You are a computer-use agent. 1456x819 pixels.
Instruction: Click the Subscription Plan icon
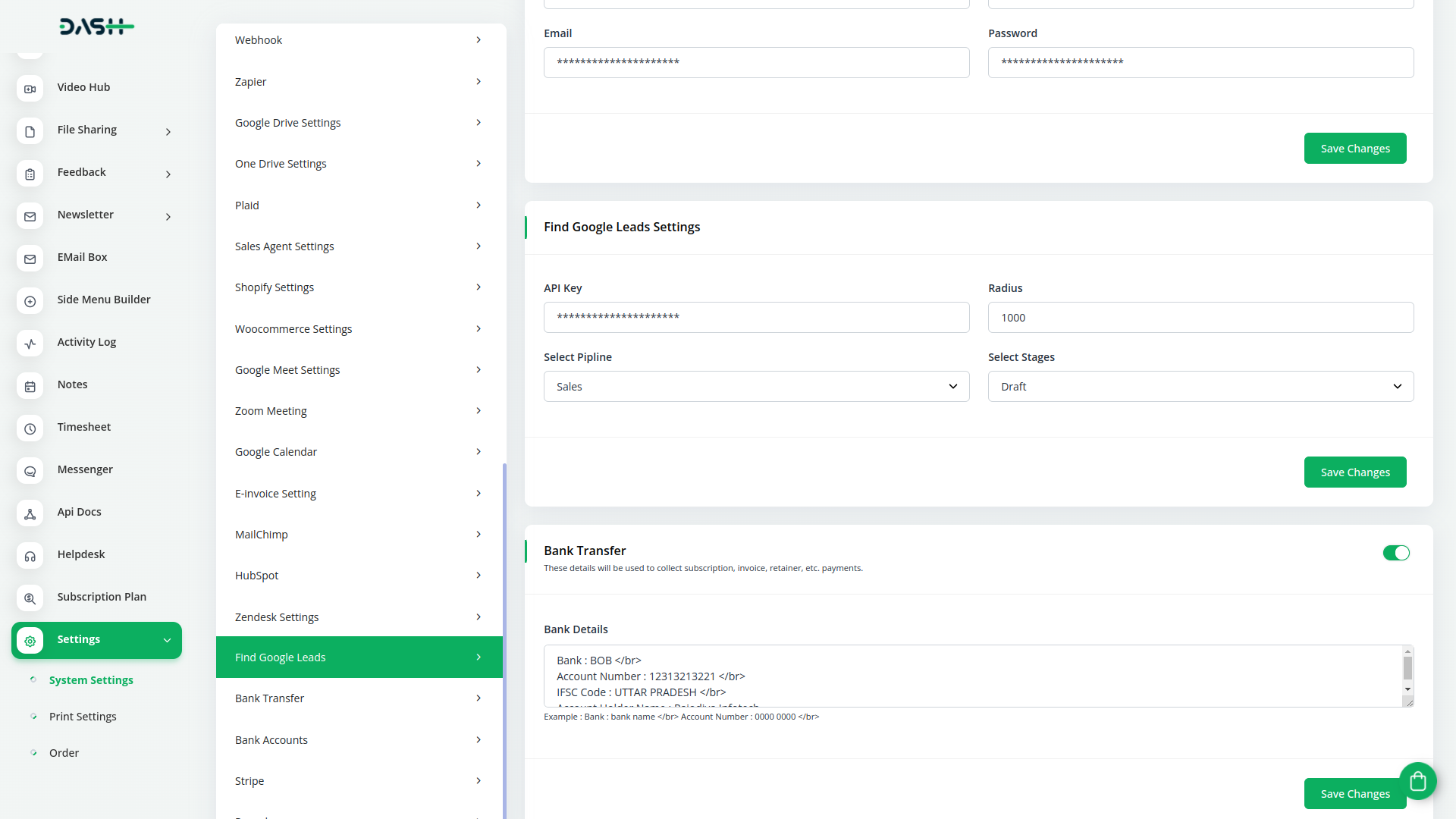[30, 598]
